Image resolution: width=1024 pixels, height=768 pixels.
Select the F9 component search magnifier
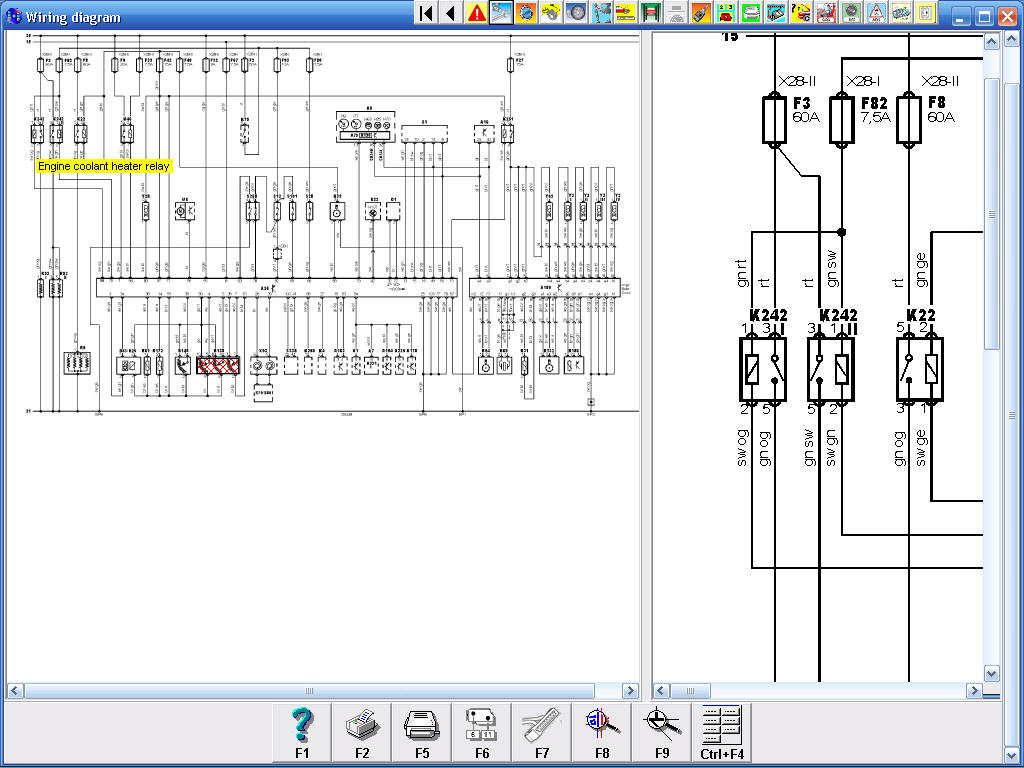[662, 733]
